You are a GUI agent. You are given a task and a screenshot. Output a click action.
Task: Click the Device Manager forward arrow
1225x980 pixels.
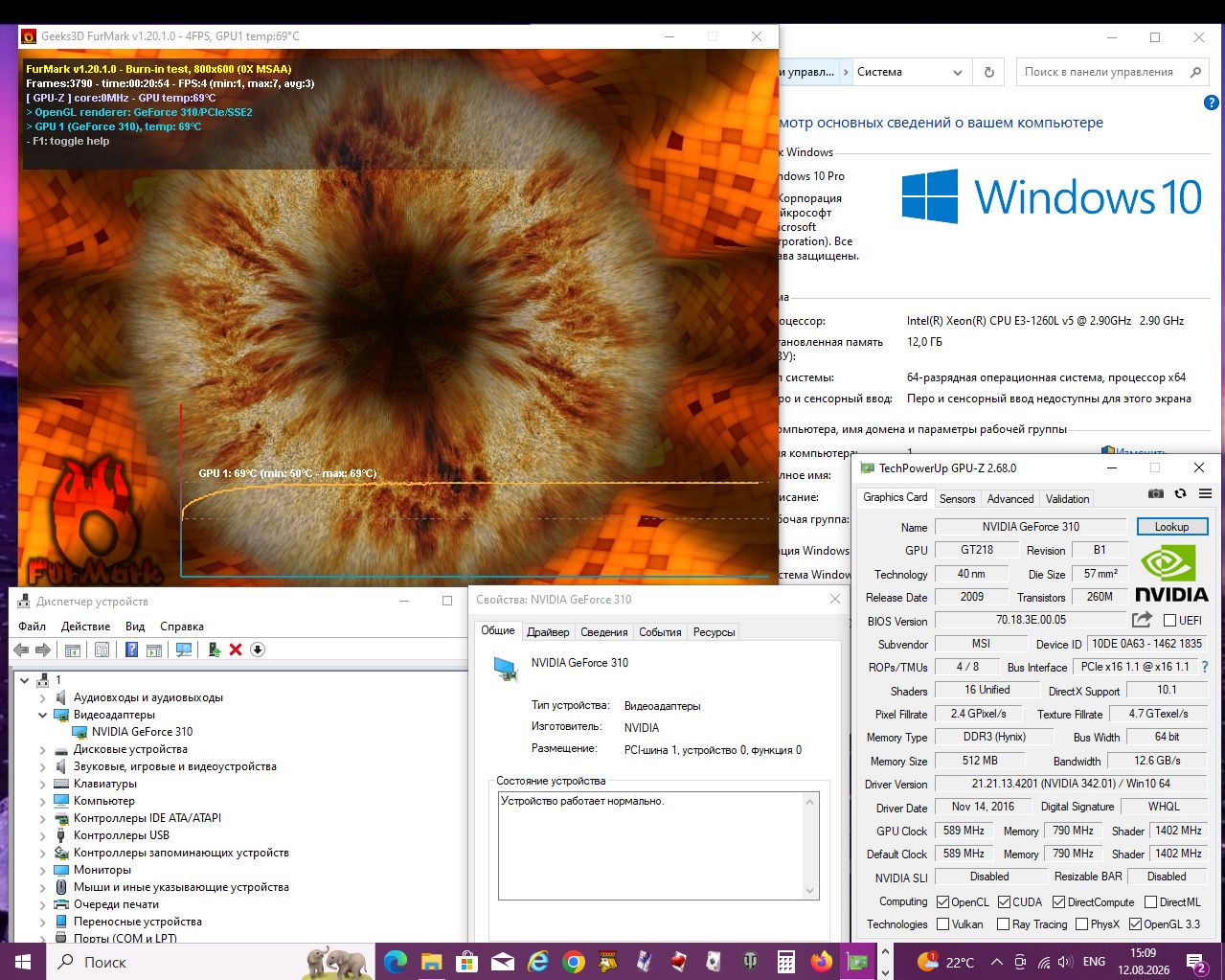pyautogui.click(x=43, y=650)
